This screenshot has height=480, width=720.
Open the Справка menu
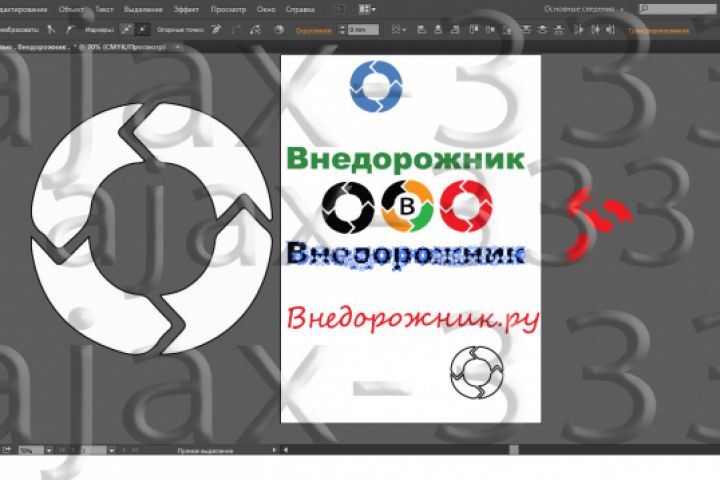(300, 10)
